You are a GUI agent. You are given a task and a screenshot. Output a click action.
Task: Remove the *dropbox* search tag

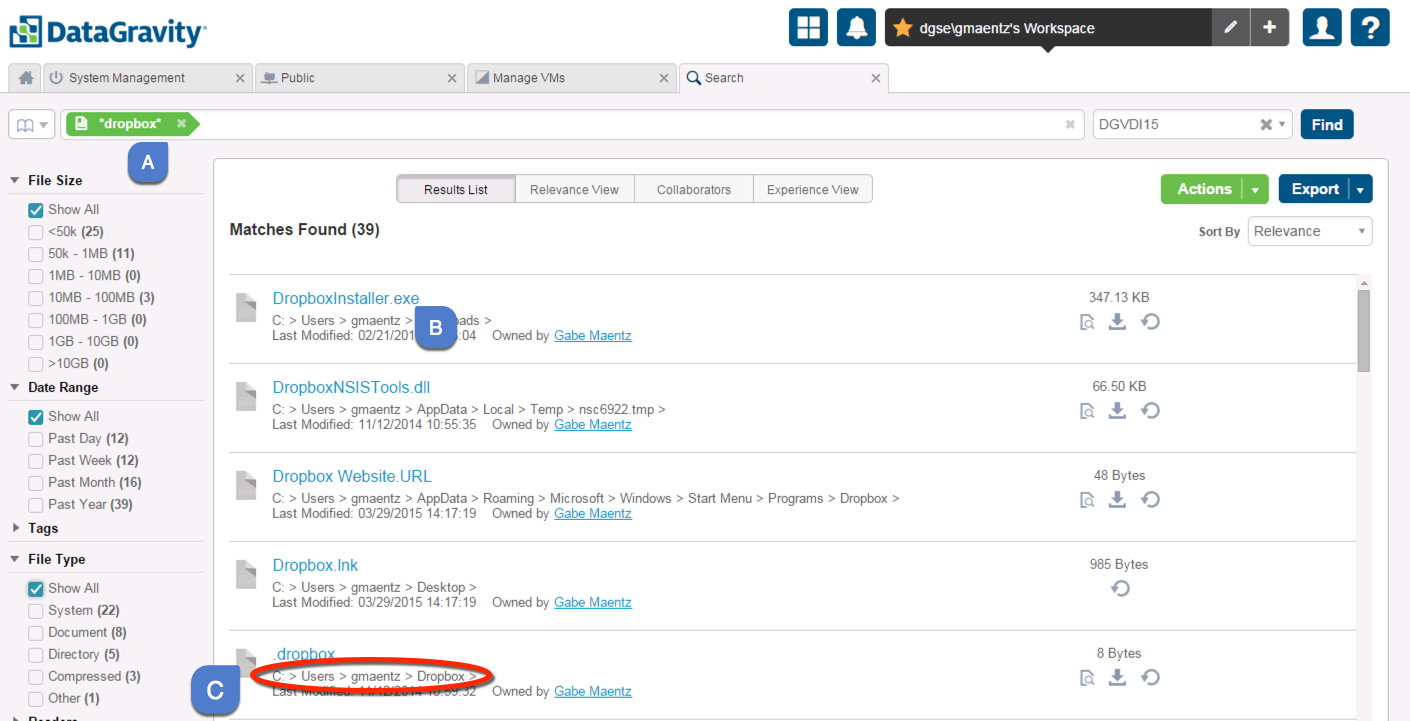(x=181, y=124)
